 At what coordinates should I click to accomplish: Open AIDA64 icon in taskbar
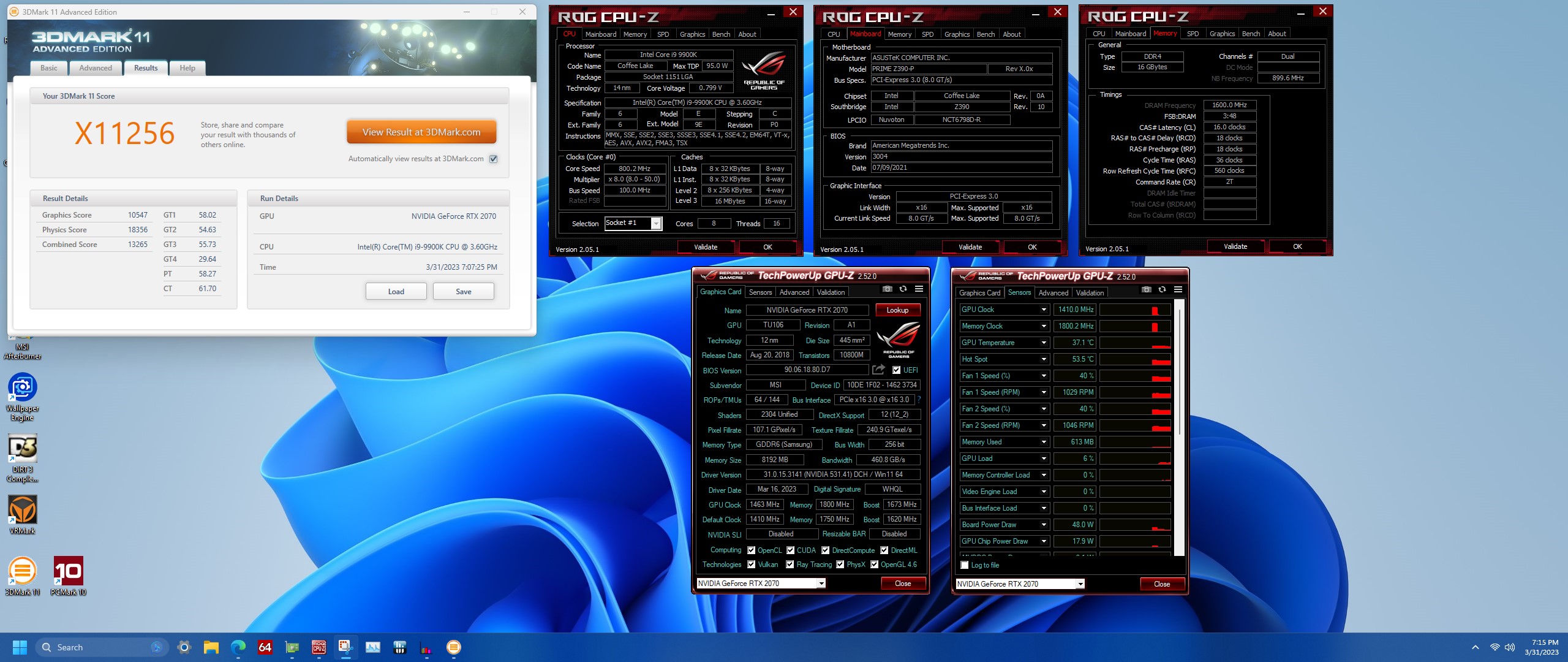(x=265, y=647)
